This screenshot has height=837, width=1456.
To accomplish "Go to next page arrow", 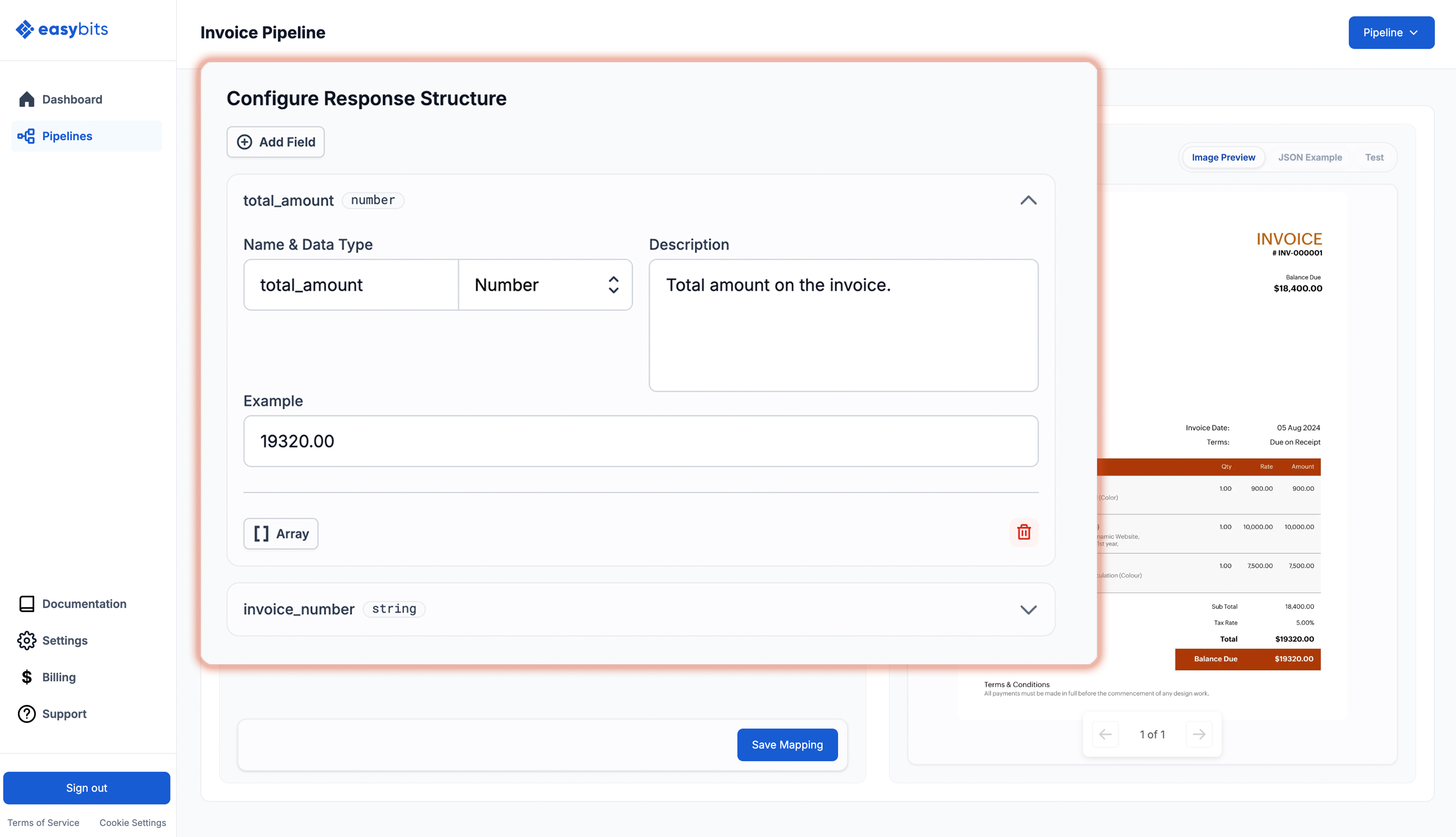I will coord(1199,735).
